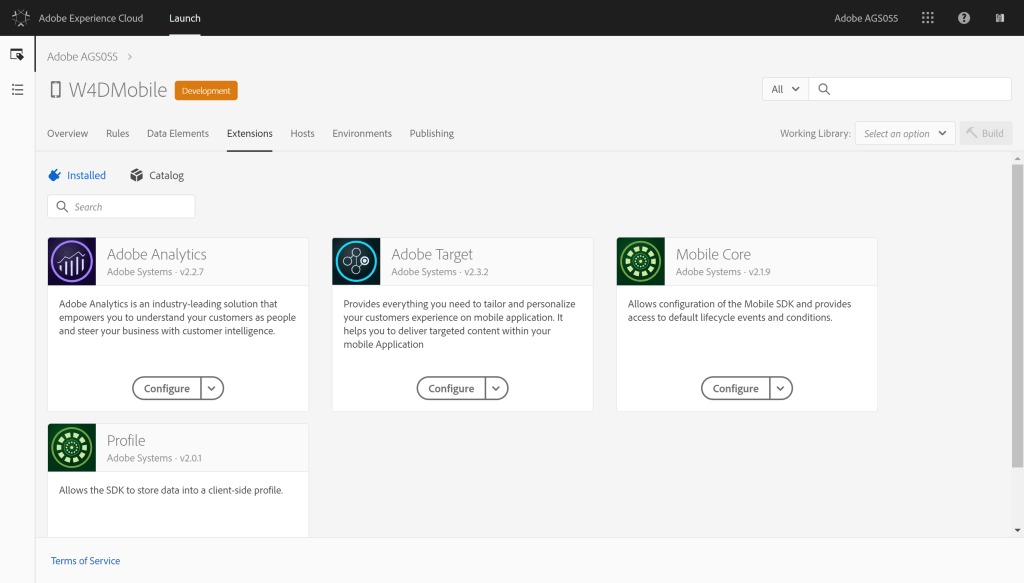1024x583 pixels.
Task: Click the Adobe AGS055 breadcrumb link
Action: pos(82,57)
